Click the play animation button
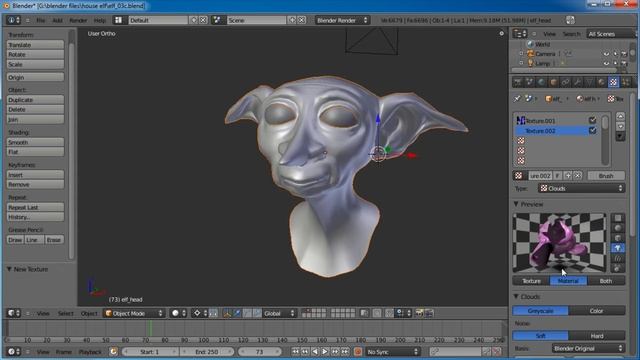Screen dimensions: 640x360 tap(325, 351)
